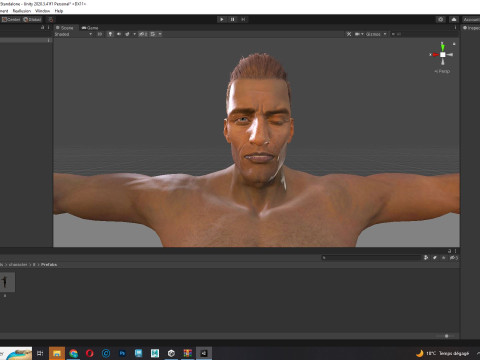Adjust the Project icon size slider
Screen dimensions: 480x360
[446, 336]
